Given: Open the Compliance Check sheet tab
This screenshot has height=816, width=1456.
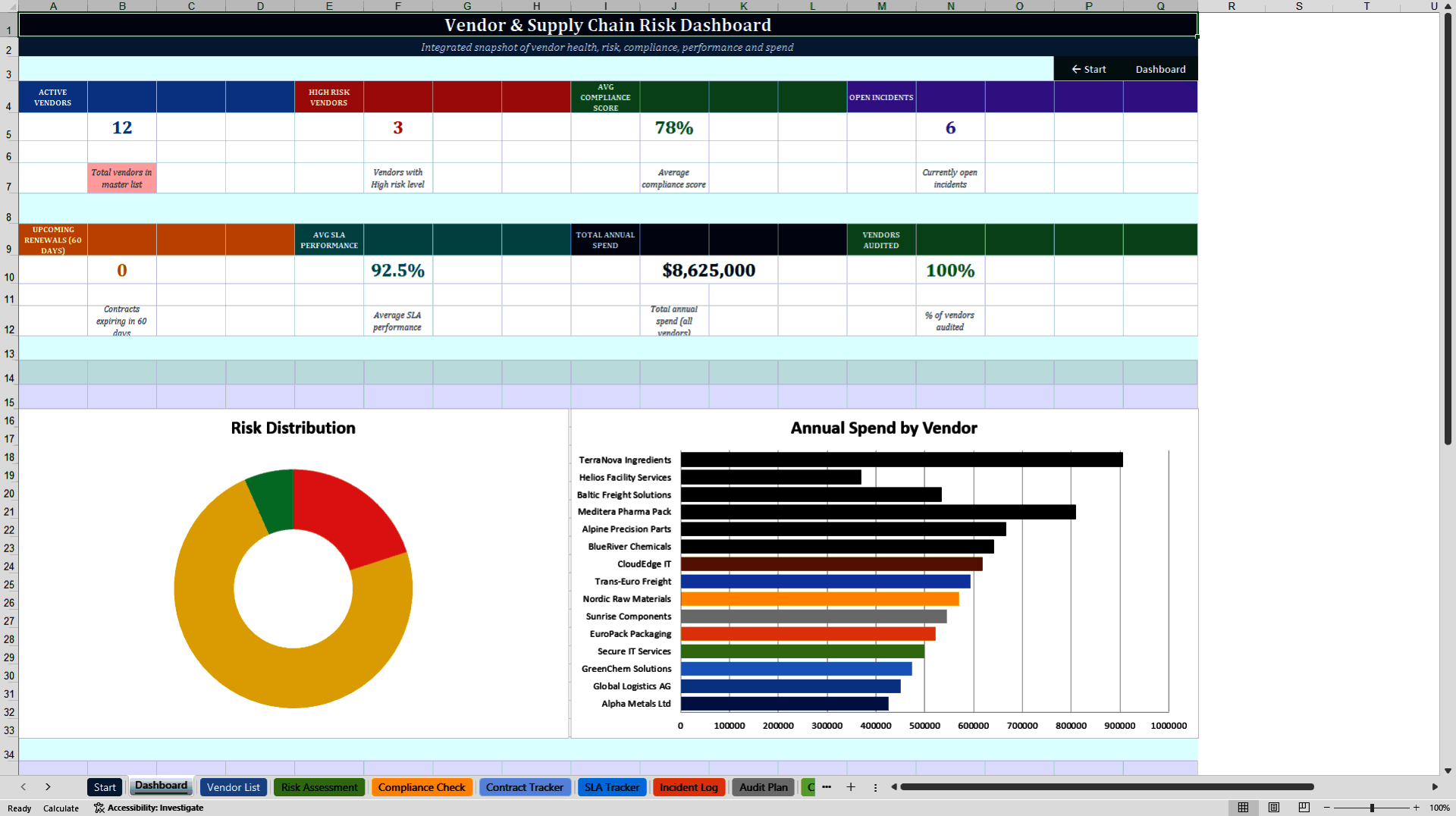Looking at the screenshot, I should click(x=422, y=787).
